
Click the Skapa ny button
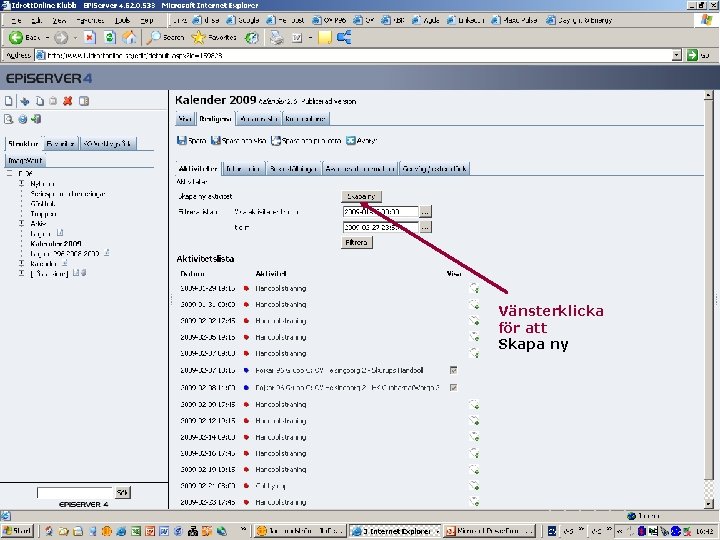tap(361, 197)
